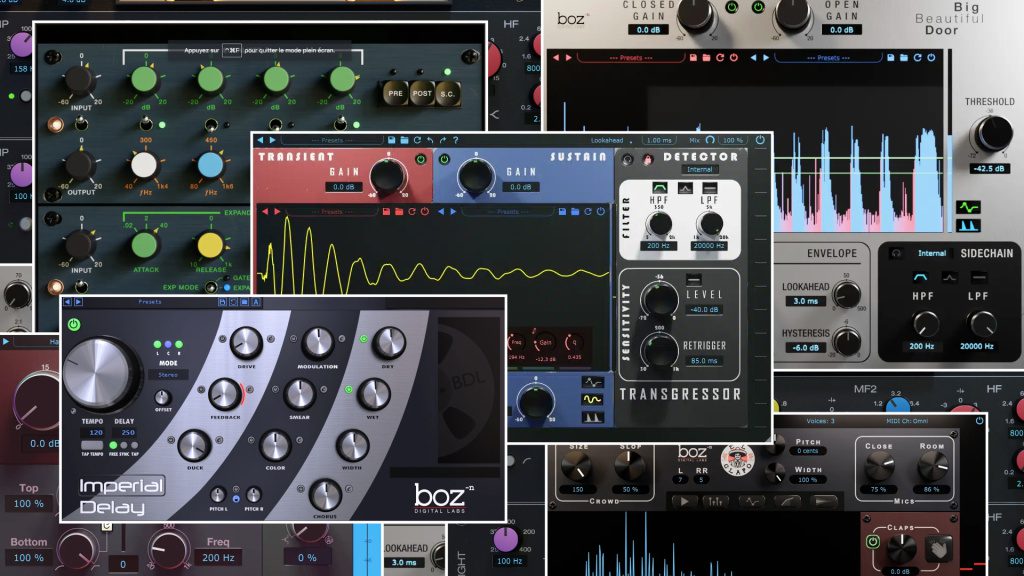Save the red Transient section preset in Transgressor
Image resolution: width=1024 pixels, height=576 pixels.
[x=387, y=212]
